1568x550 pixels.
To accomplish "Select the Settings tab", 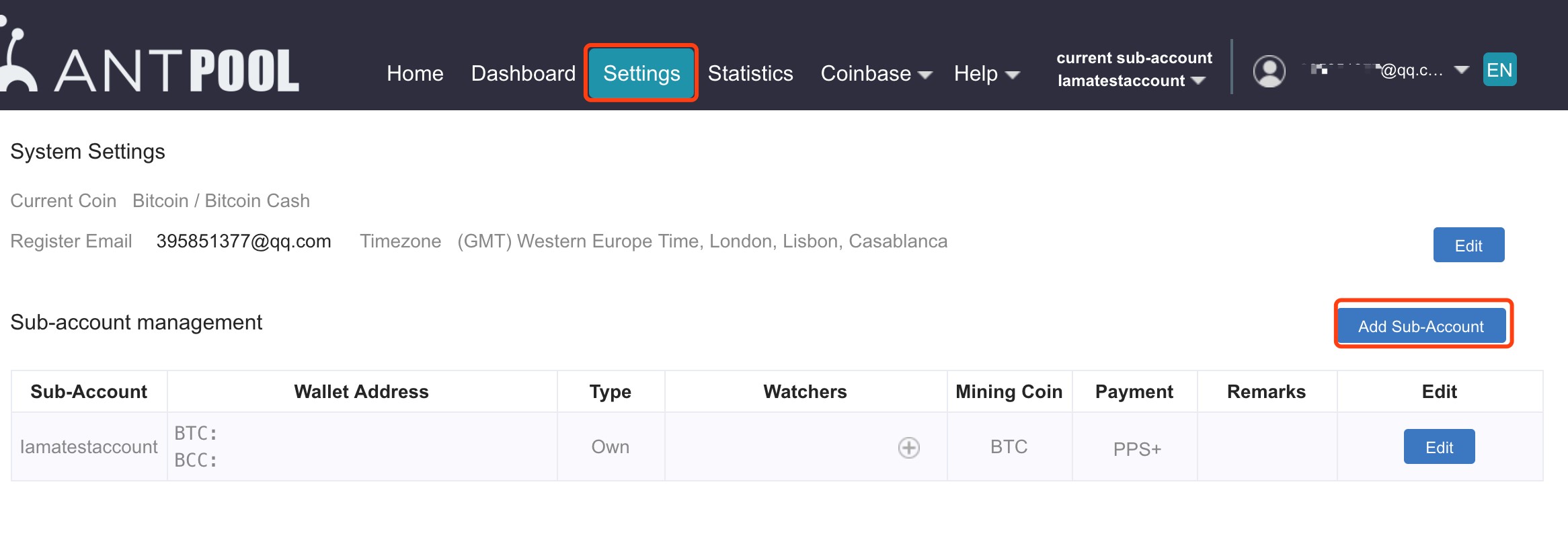I will [641, 73].
